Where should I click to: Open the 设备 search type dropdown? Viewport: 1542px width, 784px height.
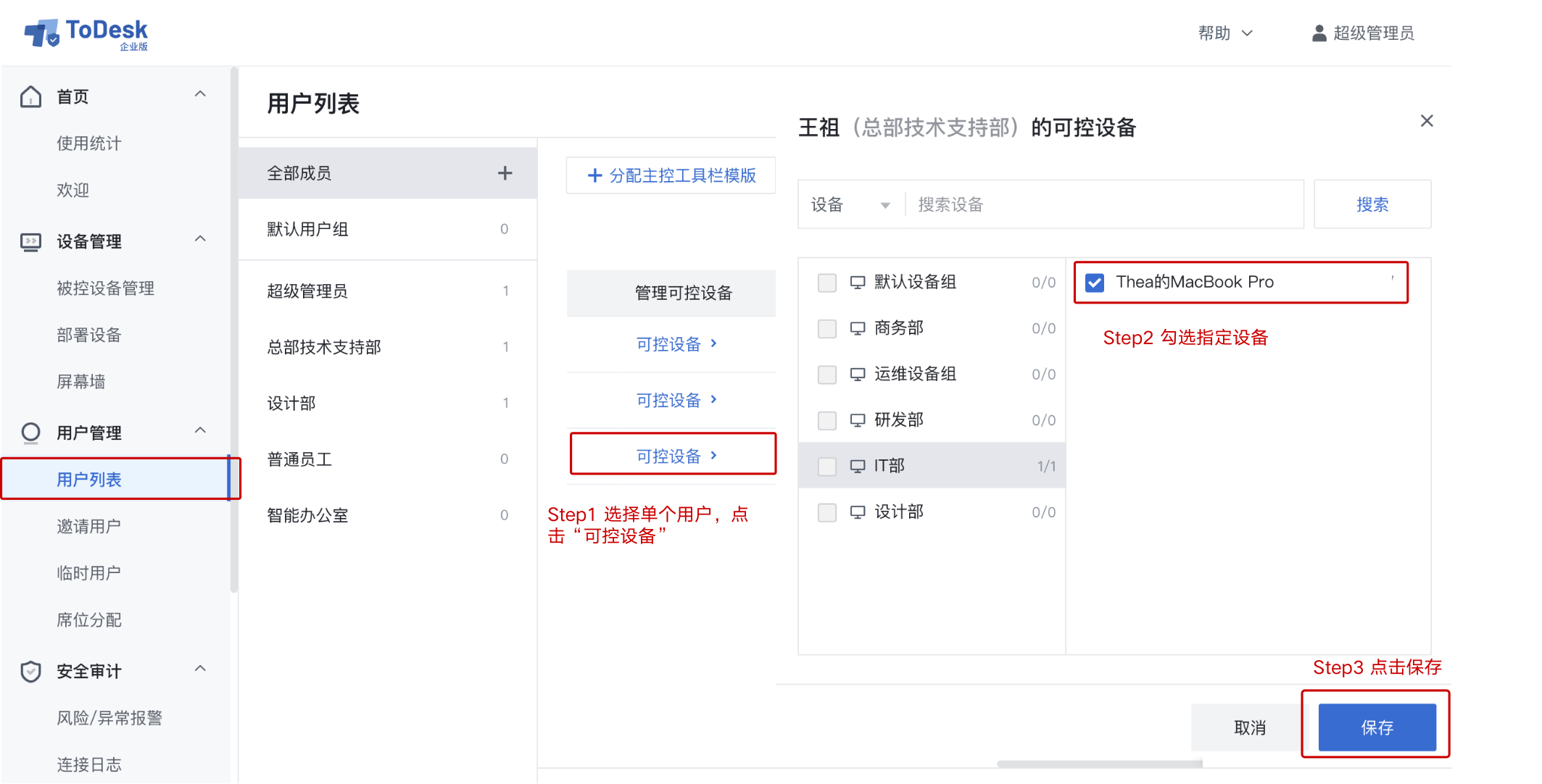pyautogui.click(x=850, y=205)
